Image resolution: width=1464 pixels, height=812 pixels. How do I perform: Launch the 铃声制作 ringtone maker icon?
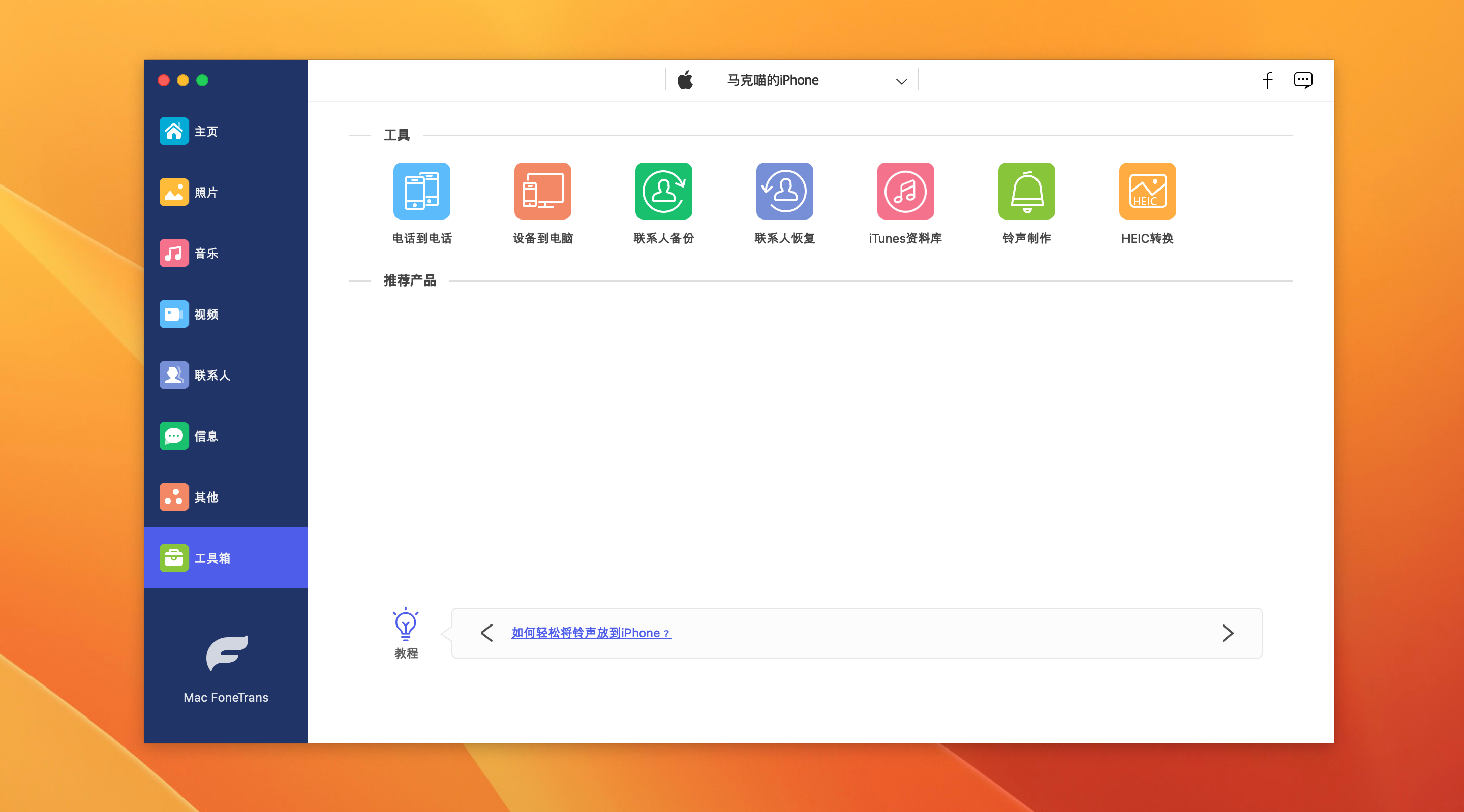pyautogui.click(x=1026, y=191)
